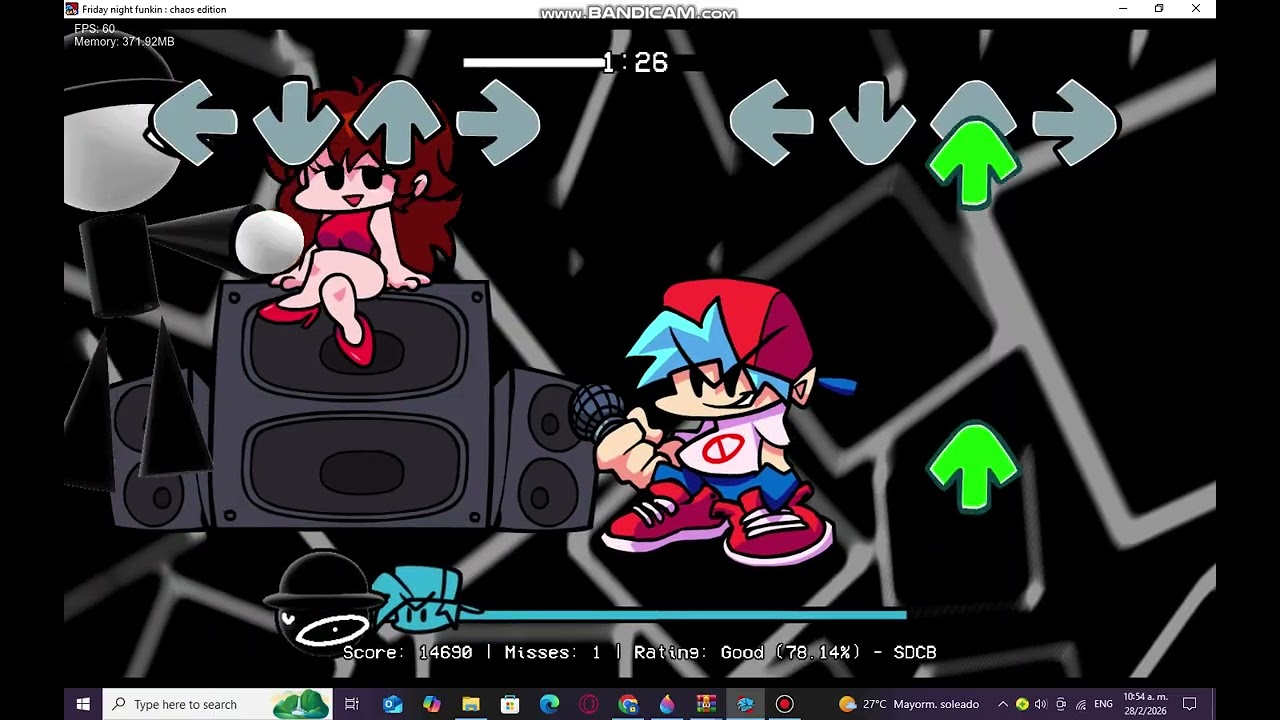Click the lower green up note rising on the right
Viewport: 1280px width, 720px height.
(x=973, y=467)
